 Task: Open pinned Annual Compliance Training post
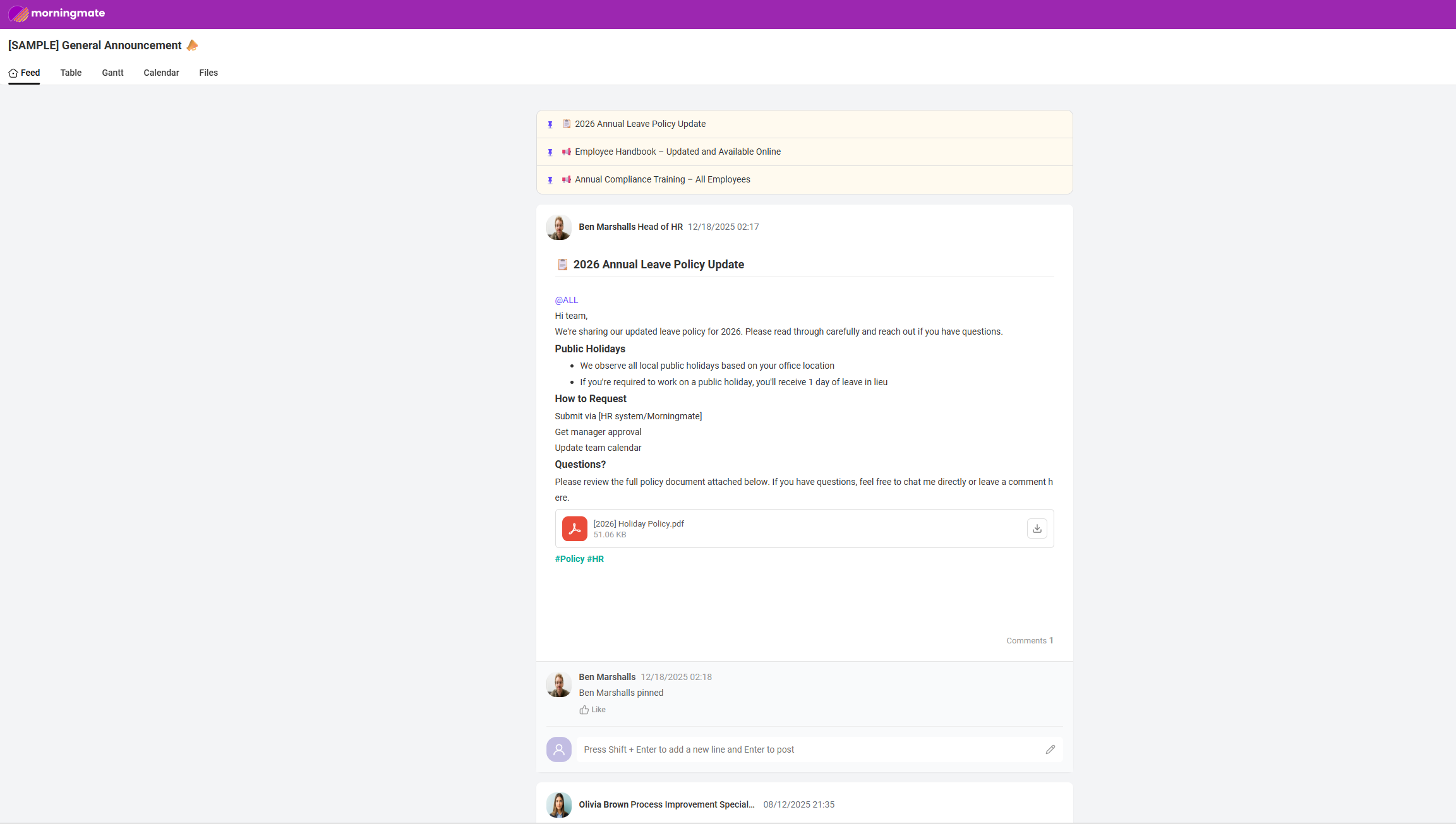662,179
